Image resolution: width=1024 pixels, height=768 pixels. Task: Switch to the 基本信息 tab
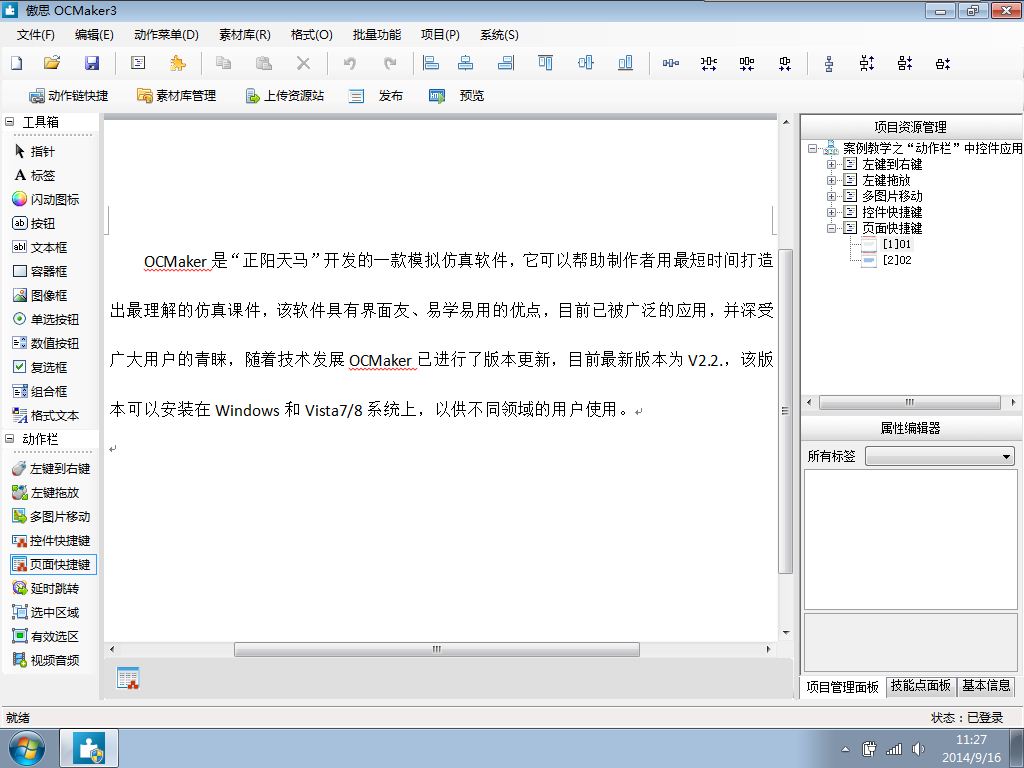tap(986, 686)
